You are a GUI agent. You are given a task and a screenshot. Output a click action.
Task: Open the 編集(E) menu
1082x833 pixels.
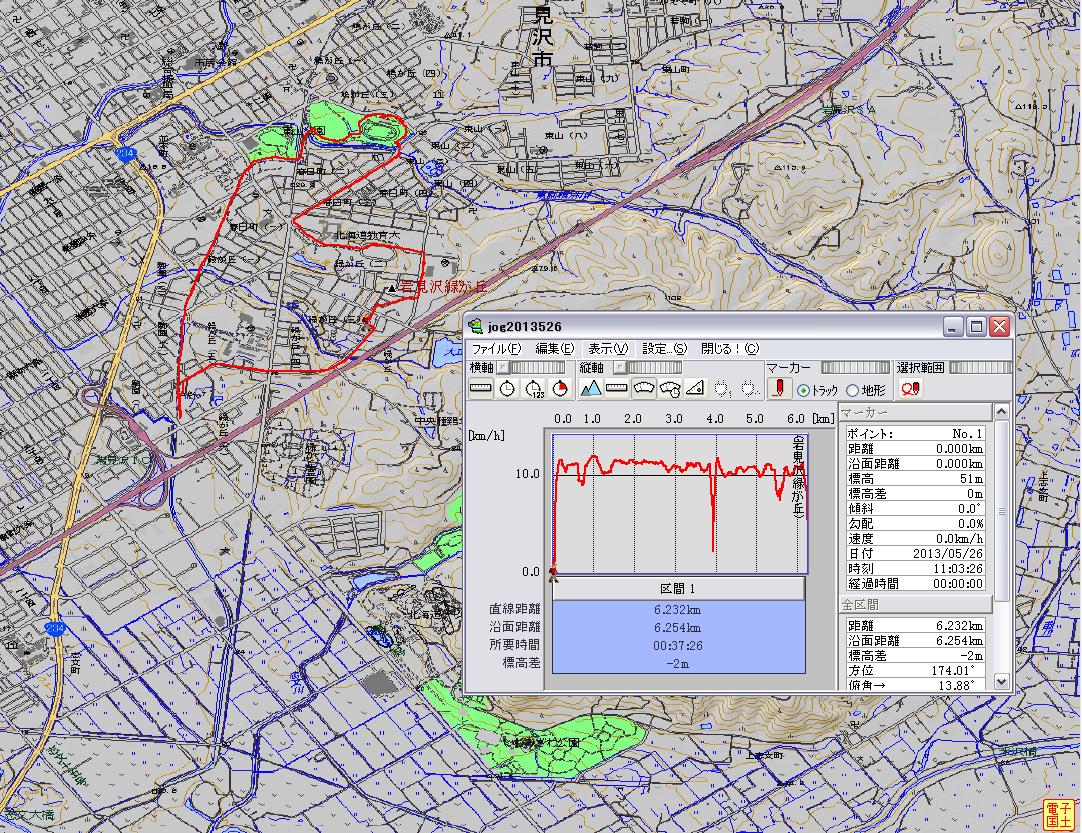pyautogui.click(x=555, y=349)
